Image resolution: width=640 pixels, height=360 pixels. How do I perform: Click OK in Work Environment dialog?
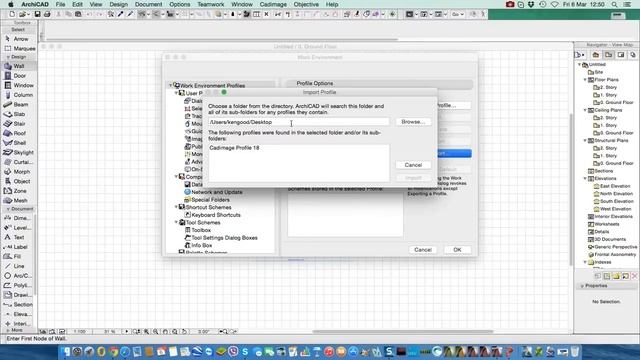[457, 249]
